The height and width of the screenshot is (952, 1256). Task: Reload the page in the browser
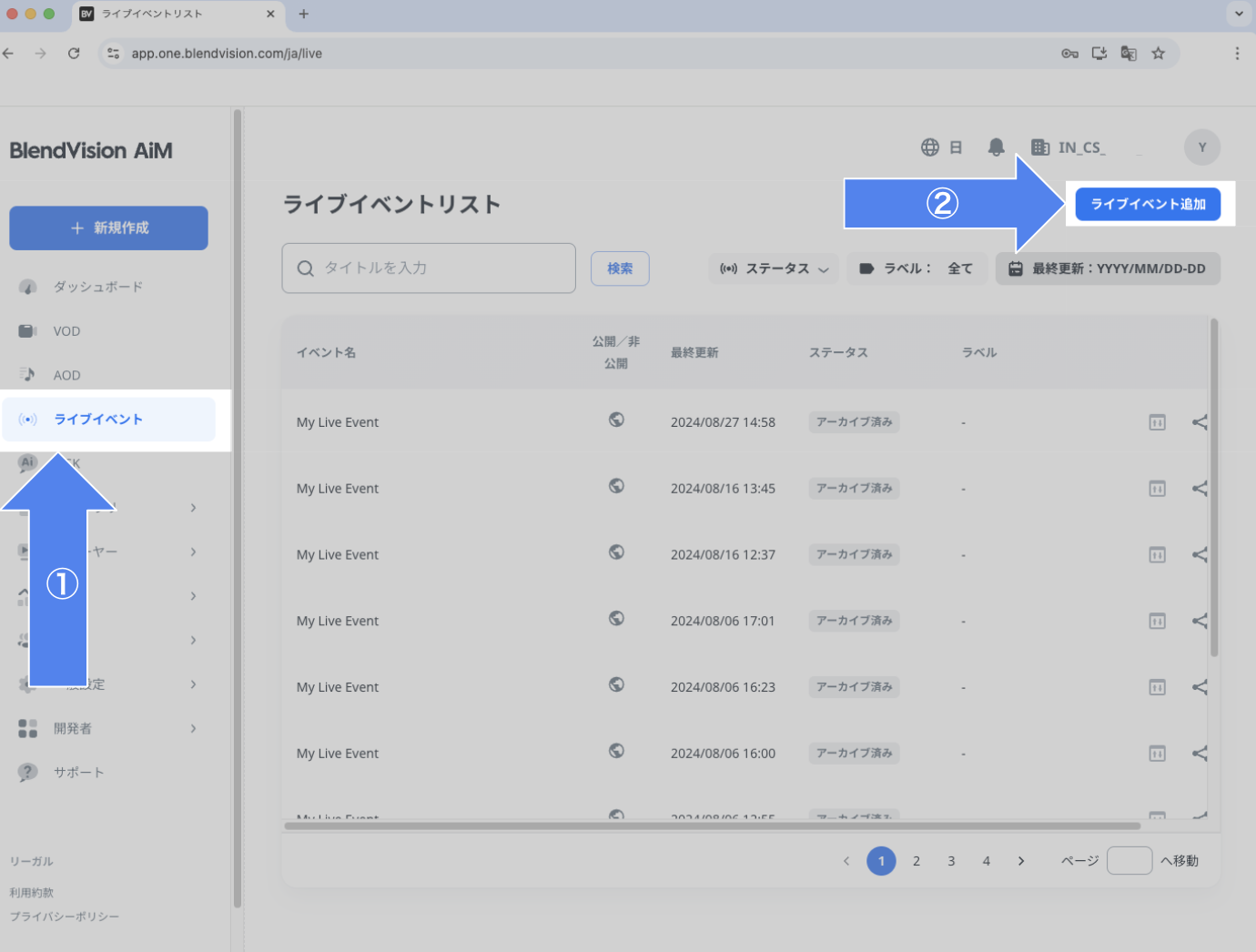tap(74, 54)
